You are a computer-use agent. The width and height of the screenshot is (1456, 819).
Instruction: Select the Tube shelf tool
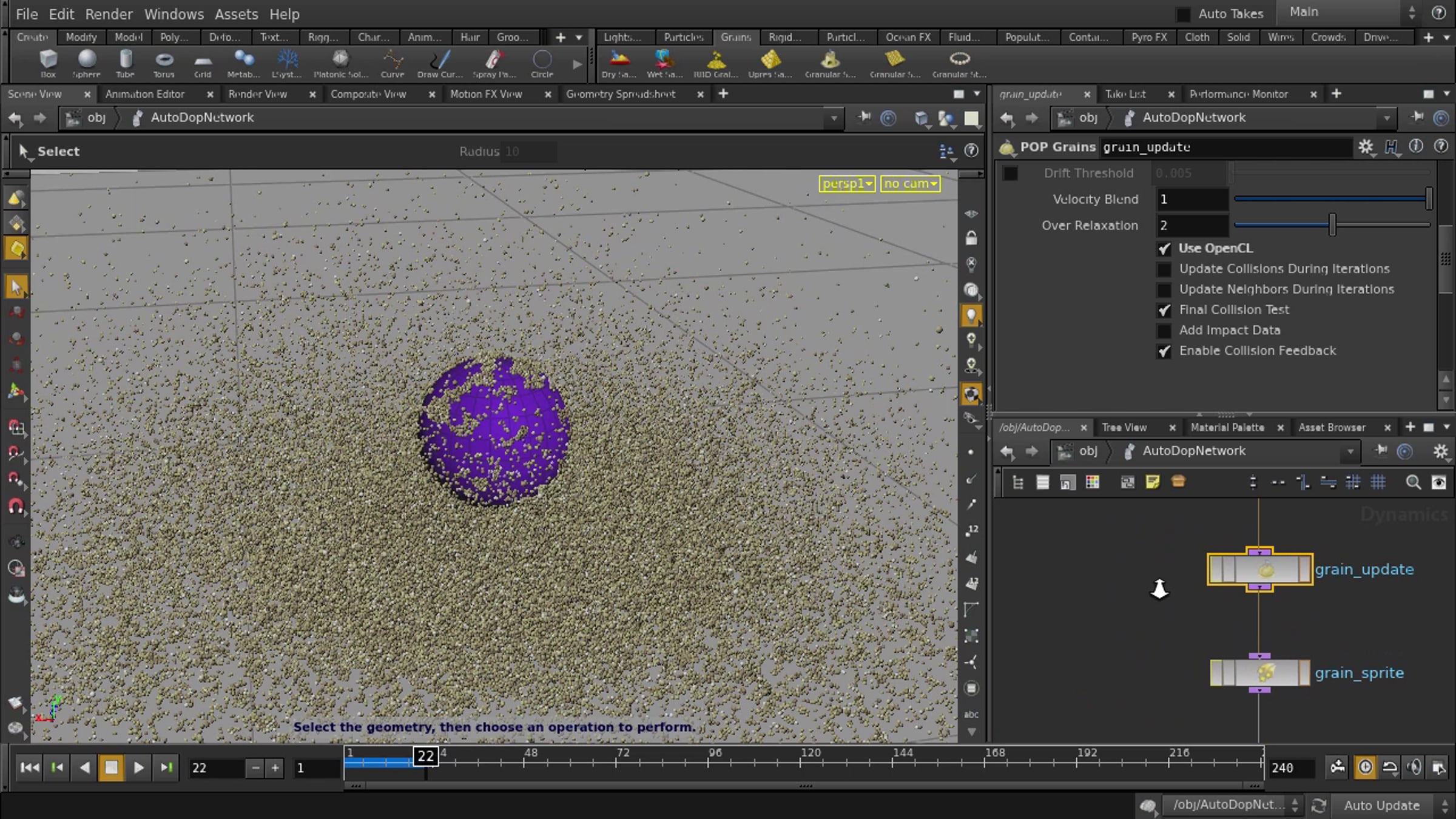coord(125,64)
